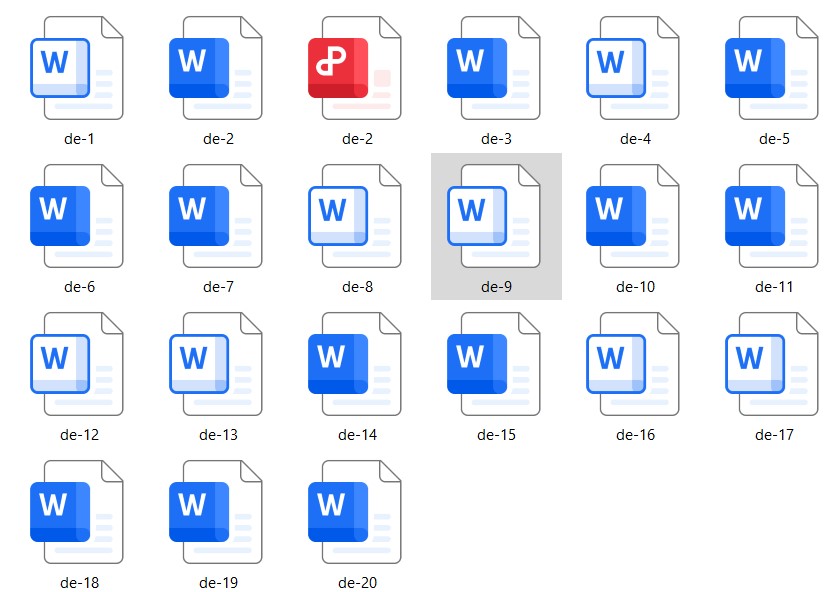Click the de-17 file name text

(774, 435)
